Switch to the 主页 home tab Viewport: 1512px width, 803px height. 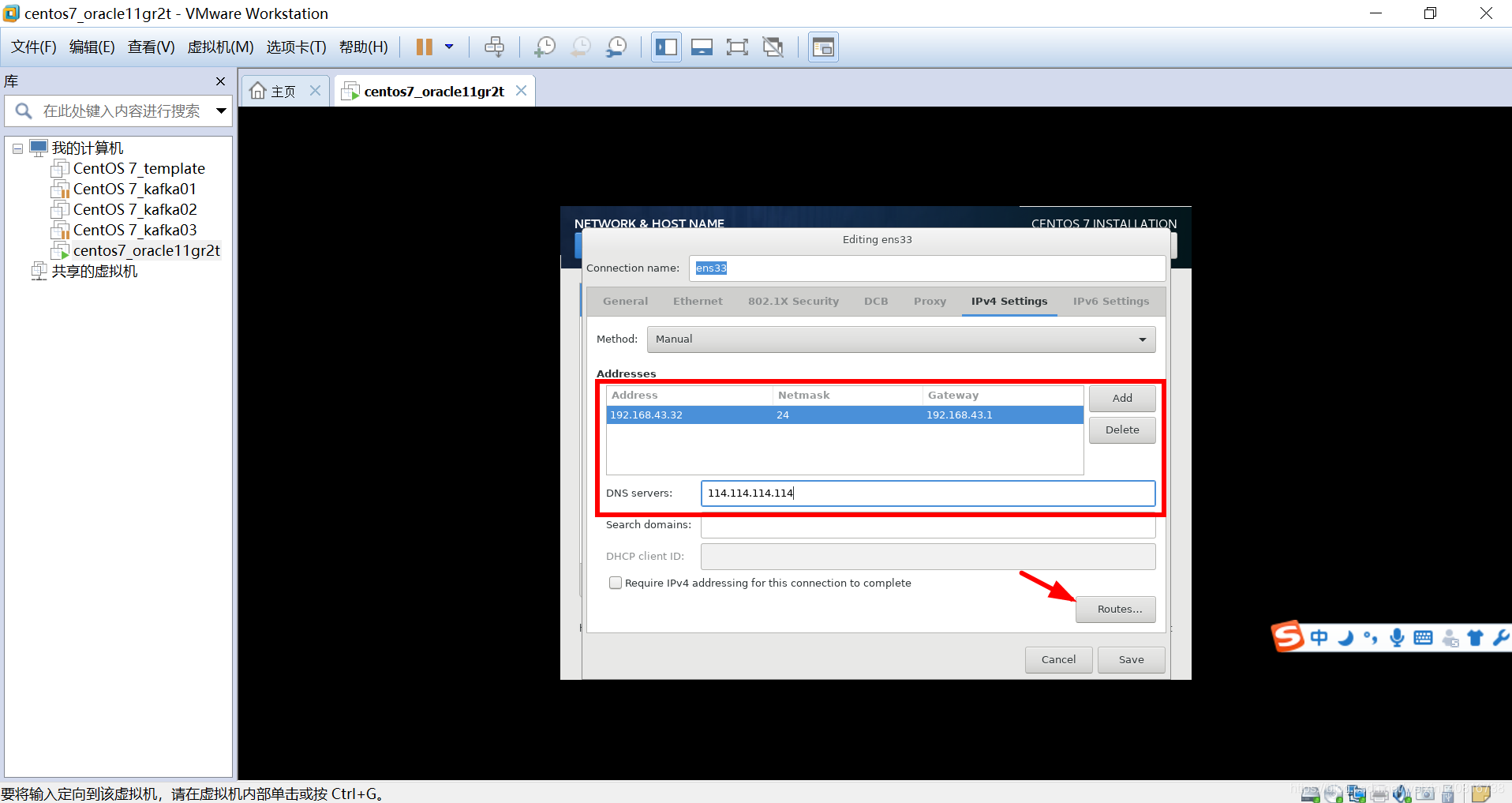(273, 92)
